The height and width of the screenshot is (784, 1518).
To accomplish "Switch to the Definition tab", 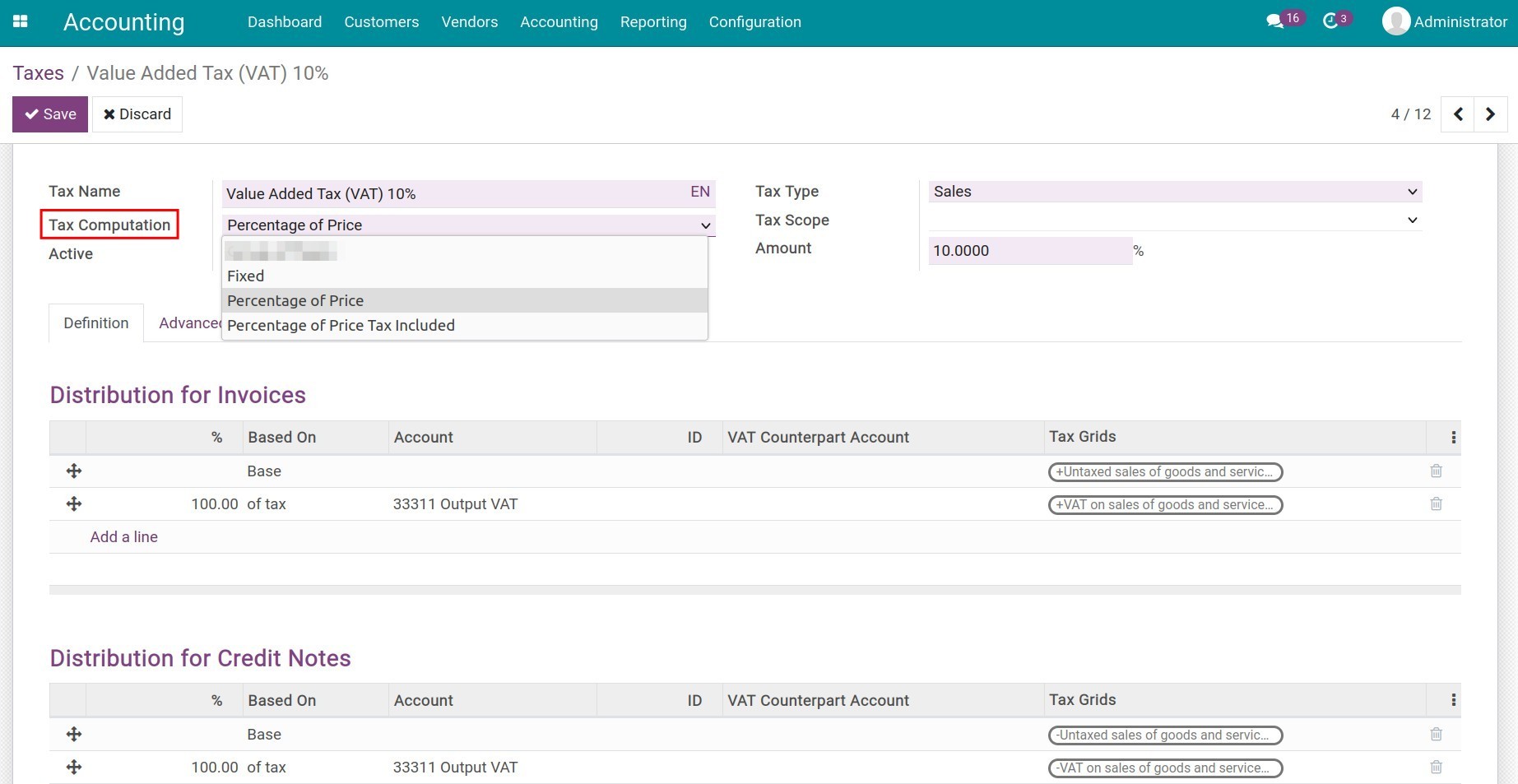I will coord(96,323).
